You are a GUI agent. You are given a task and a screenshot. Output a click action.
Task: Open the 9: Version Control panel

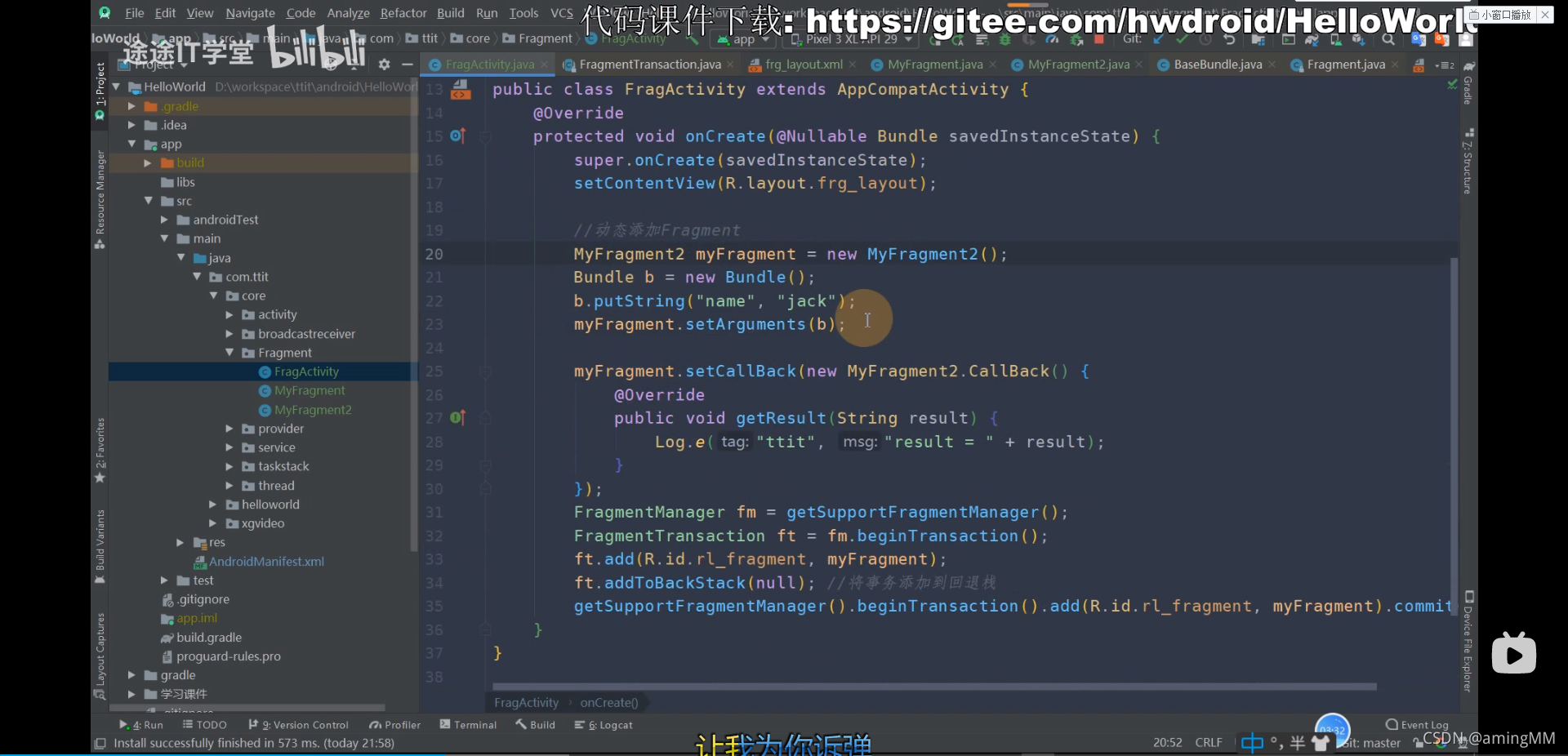pyautogui.click(x=298, y=725)
